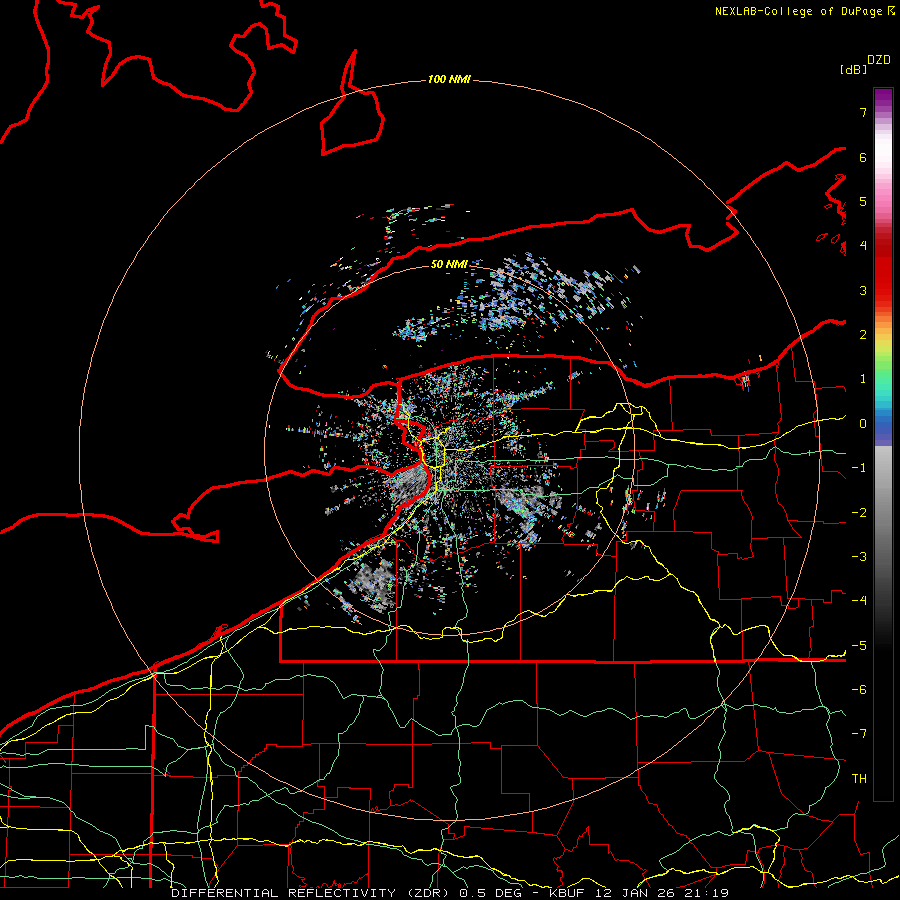Viewport: 900px width, 900px height.
Task: Click the 6 dB legend value
Action: [863, 157]
